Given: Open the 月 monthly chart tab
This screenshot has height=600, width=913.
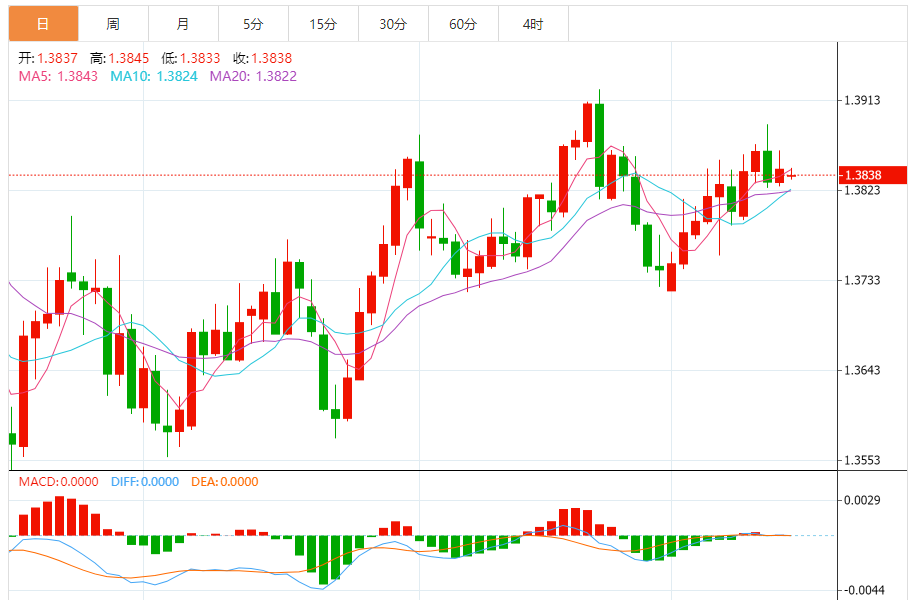Looking at the screenshot, I should (x=182, y=23).
